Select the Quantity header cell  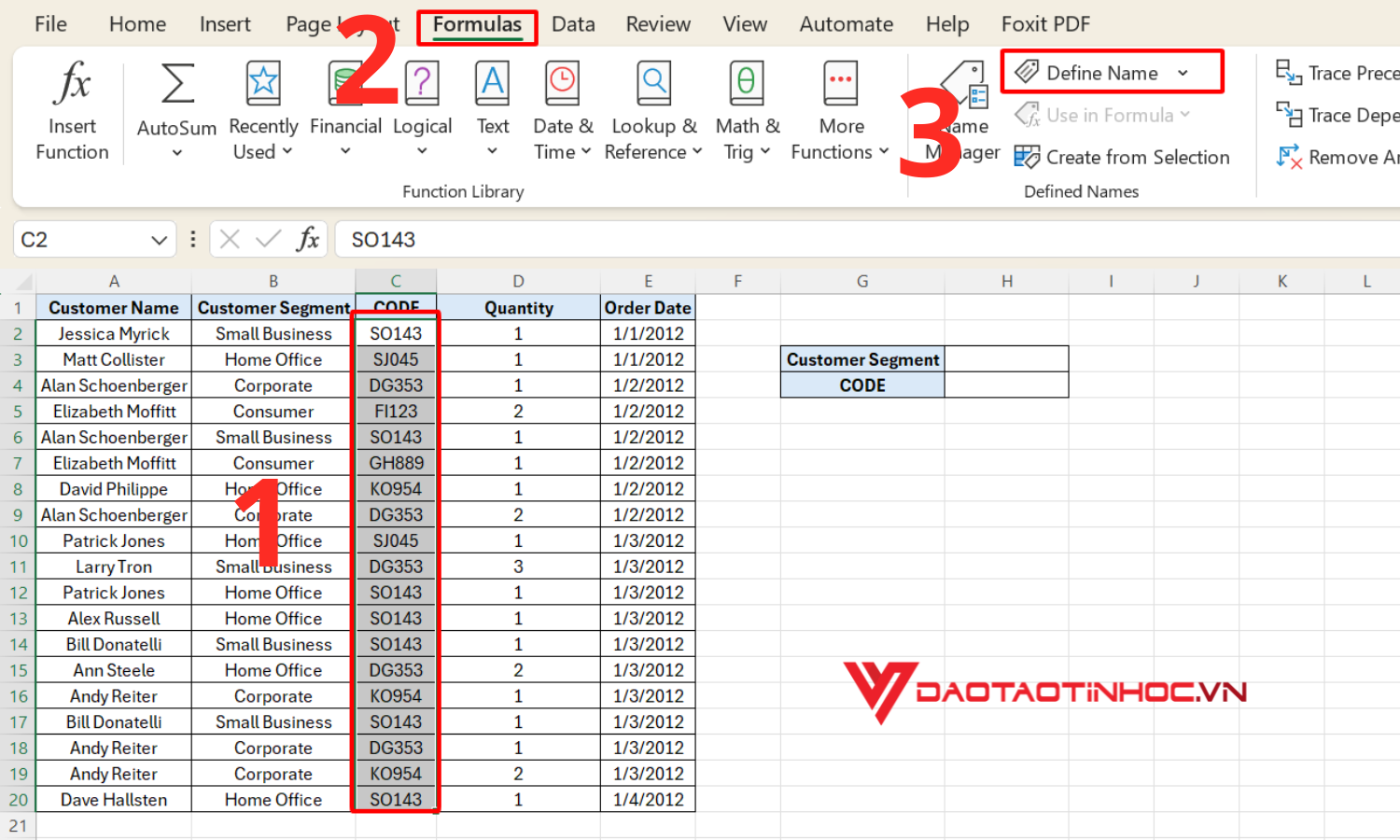coord(518,308)
